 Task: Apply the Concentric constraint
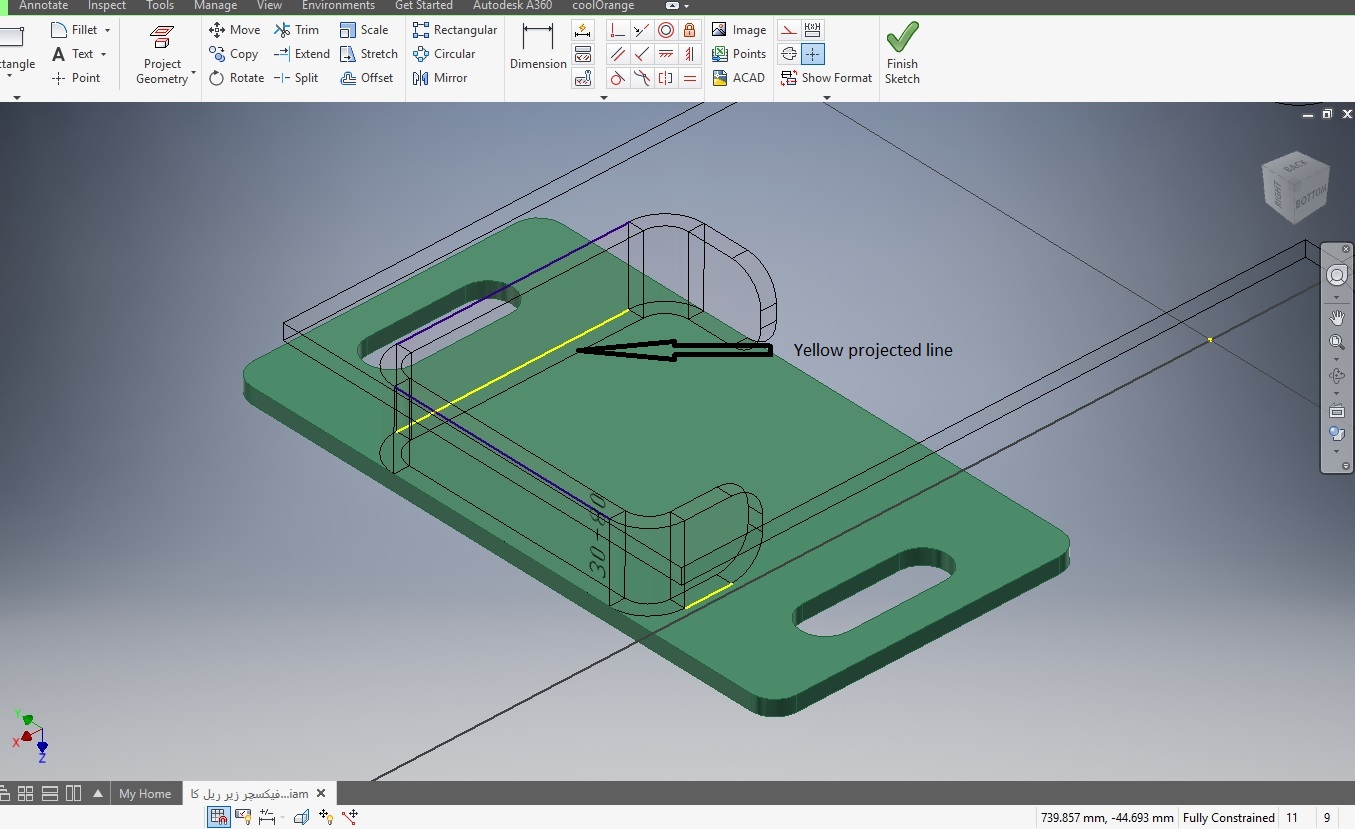coord(666,30)
